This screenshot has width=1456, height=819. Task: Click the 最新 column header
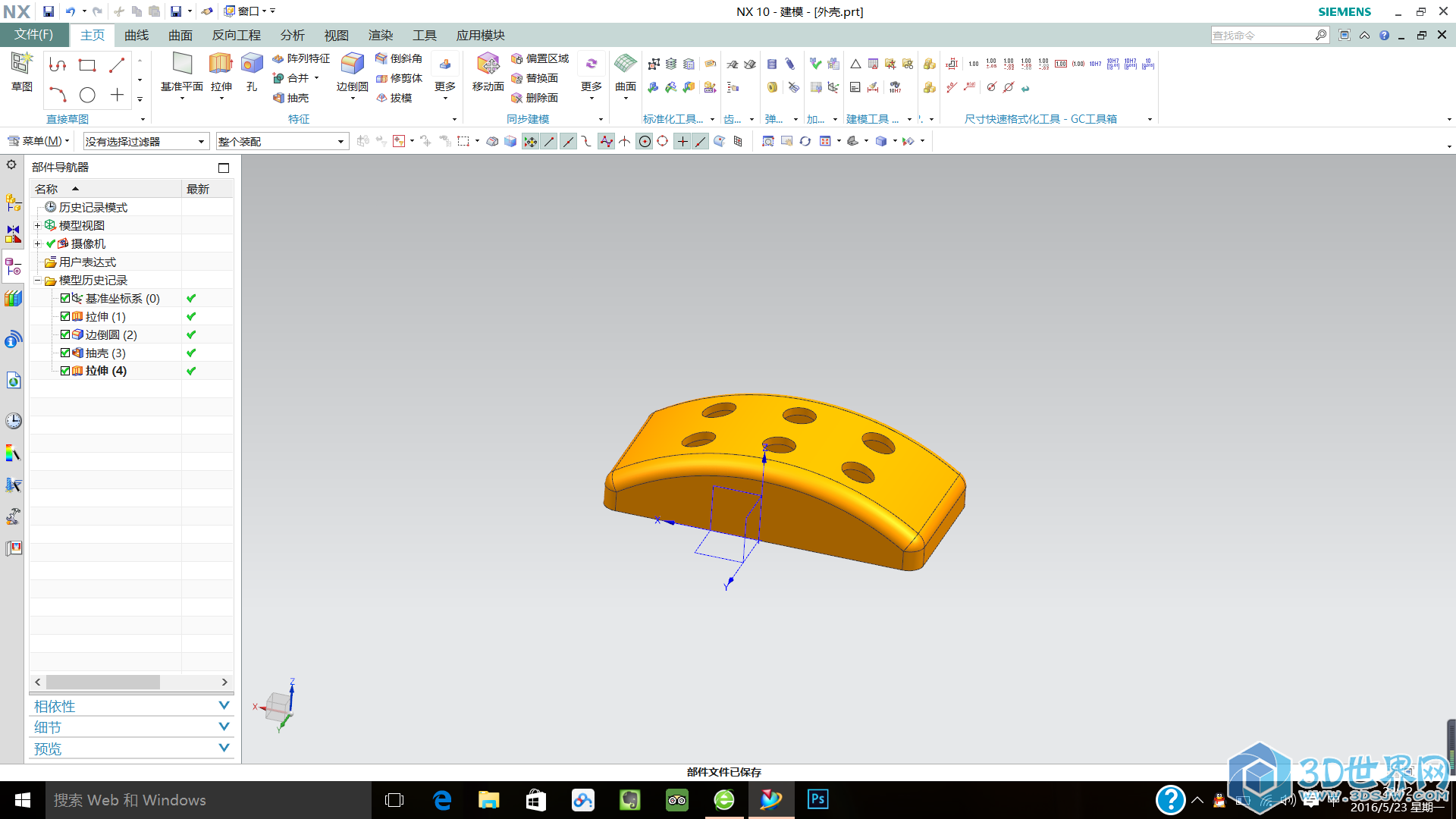pos(207,189)
